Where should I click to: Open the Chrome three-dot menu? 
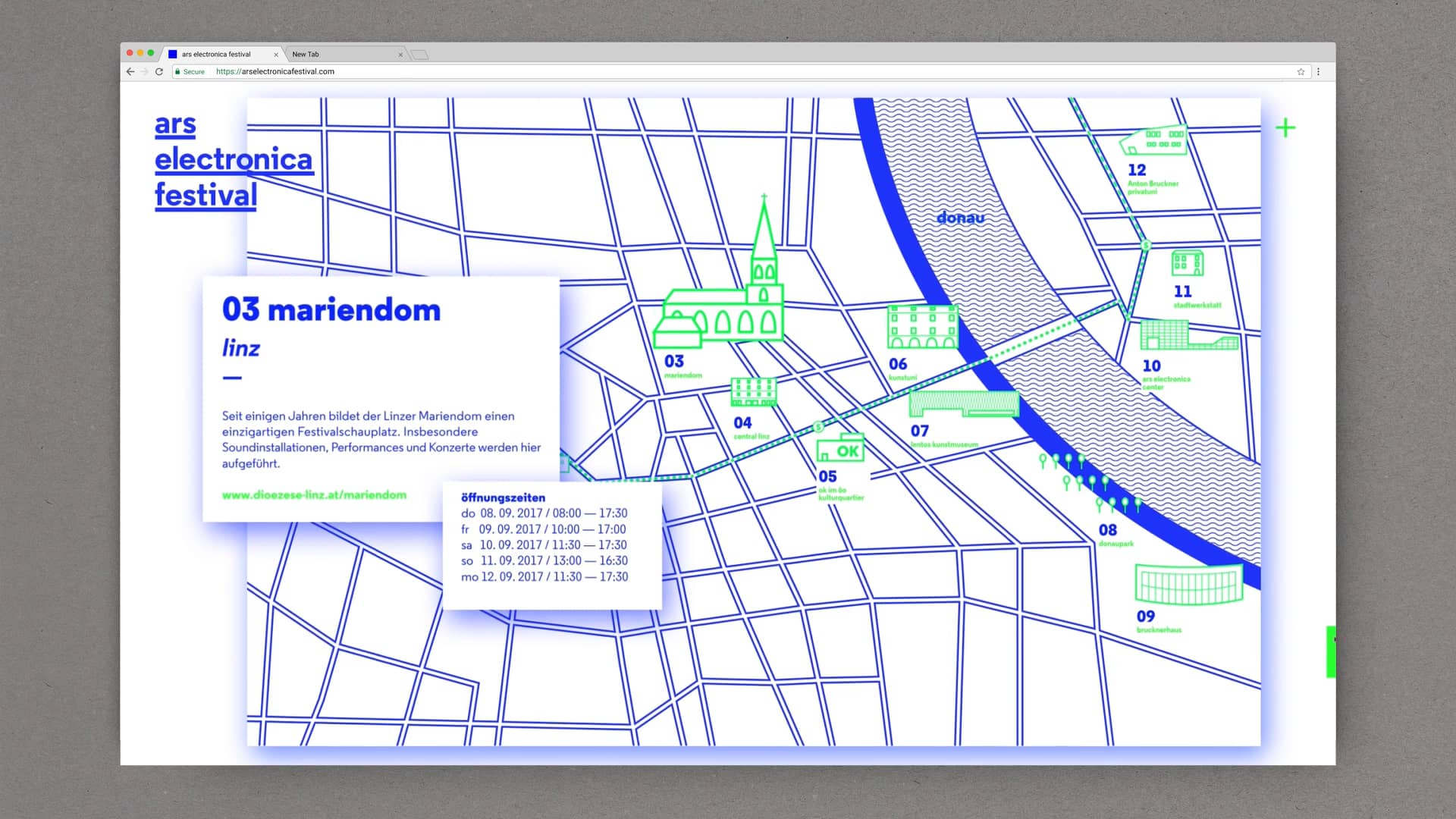(1319, 71)
